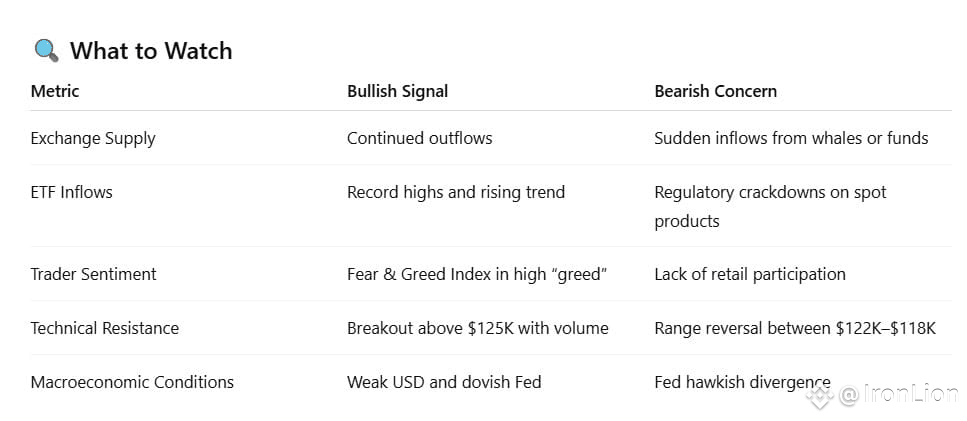Click the What to Watch heading
This screenshot has height=421, width=967.
151,51
